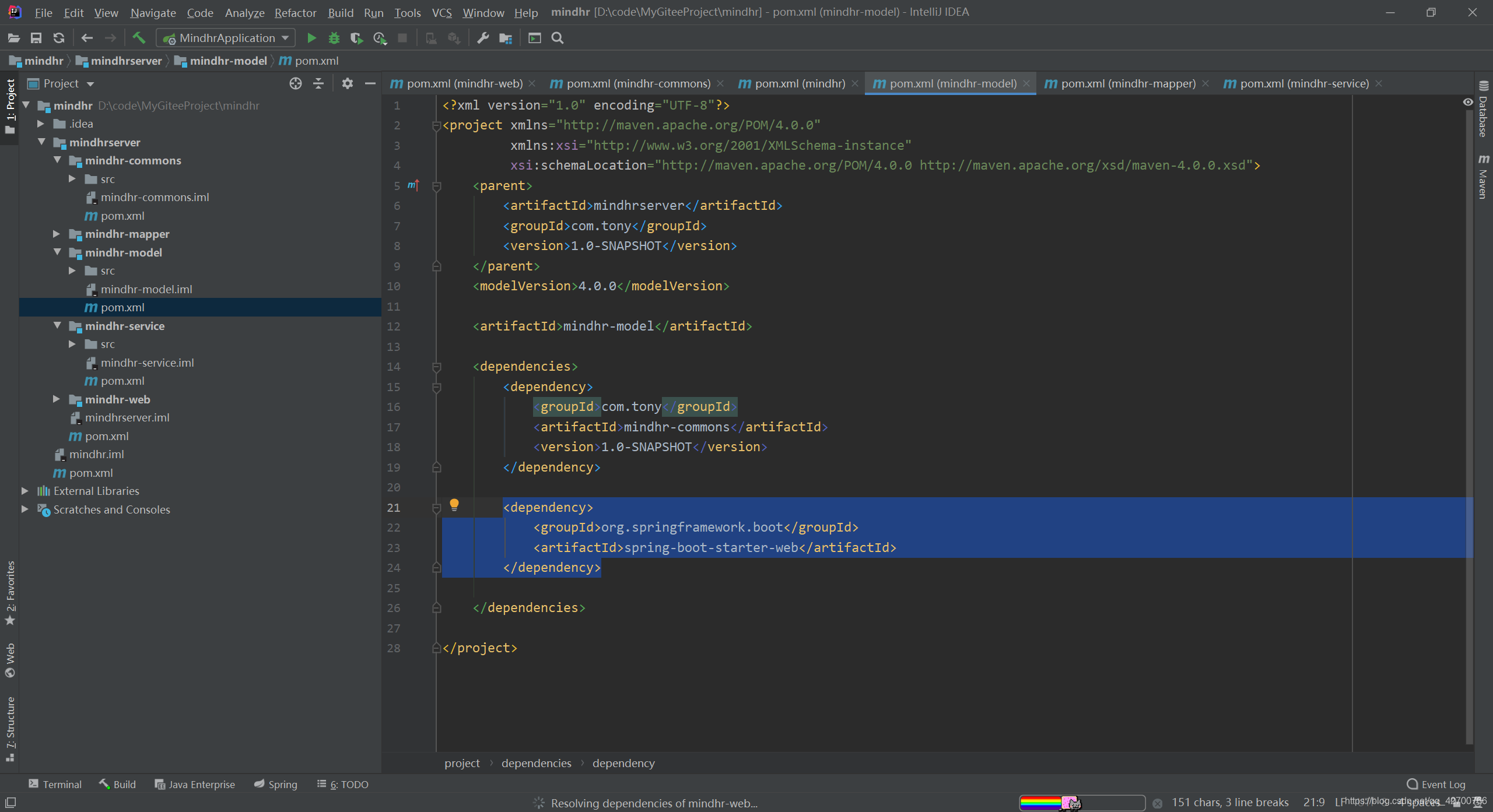The width and height of the screenshot is (1493, 812).
Task: Click the dependencies breadcrumb below editor
Action: pos(536,763)
